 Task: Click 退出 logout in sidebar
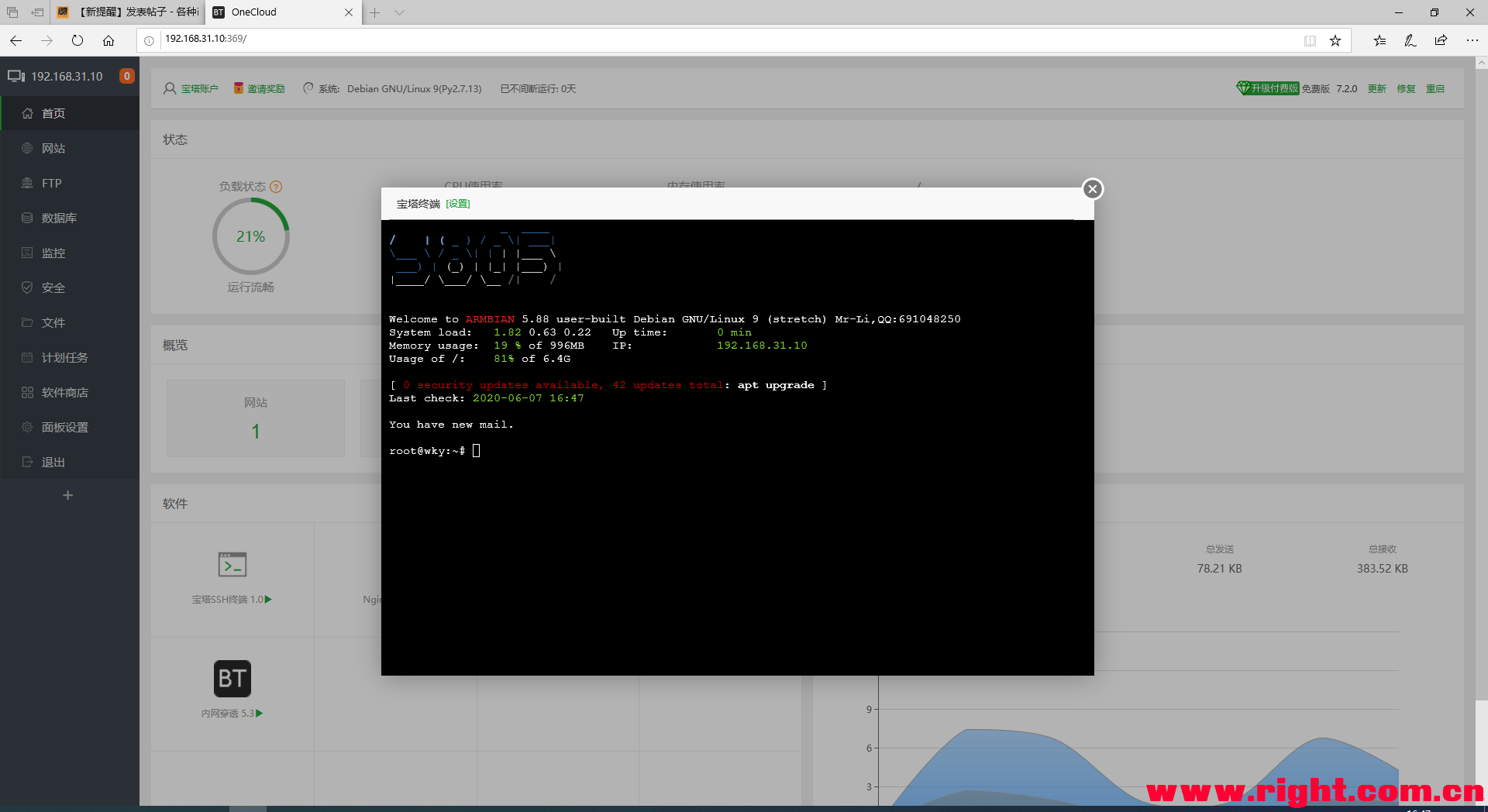click(x=70, y=462)
